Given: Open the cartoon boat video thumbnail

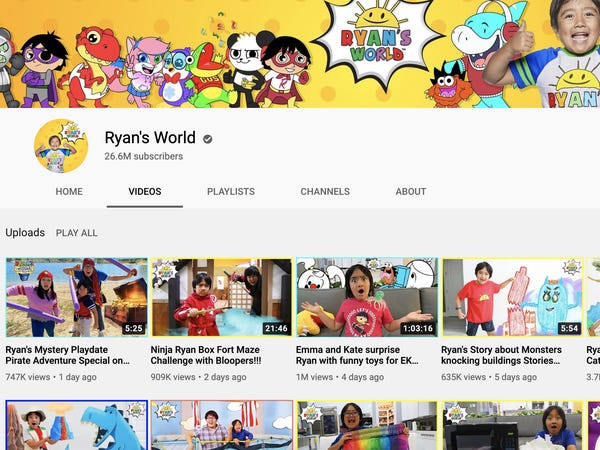Looking at the screenshot, I should [x=222, y=425].
